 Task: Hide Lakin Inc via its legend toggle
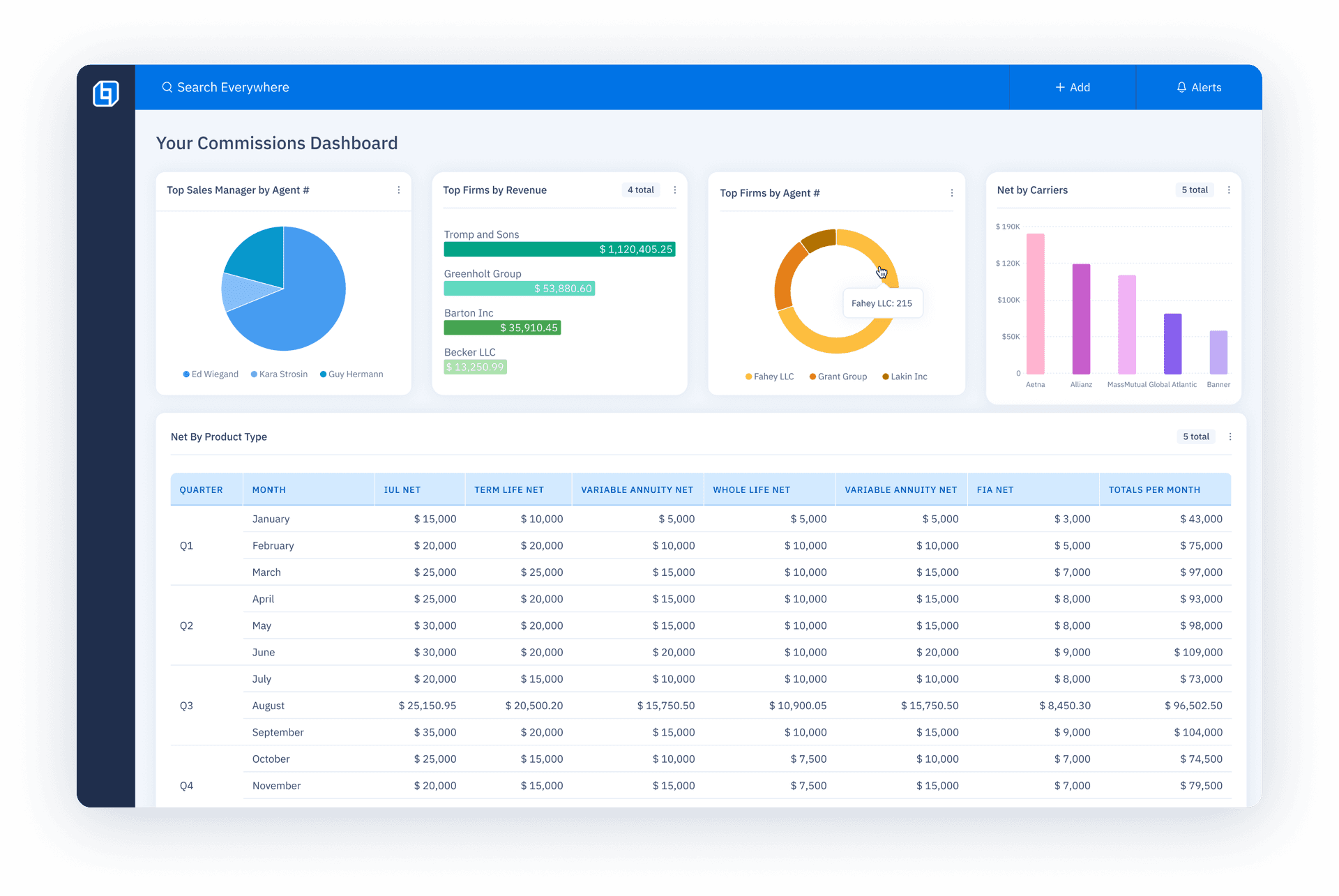(x=905, y=377)
